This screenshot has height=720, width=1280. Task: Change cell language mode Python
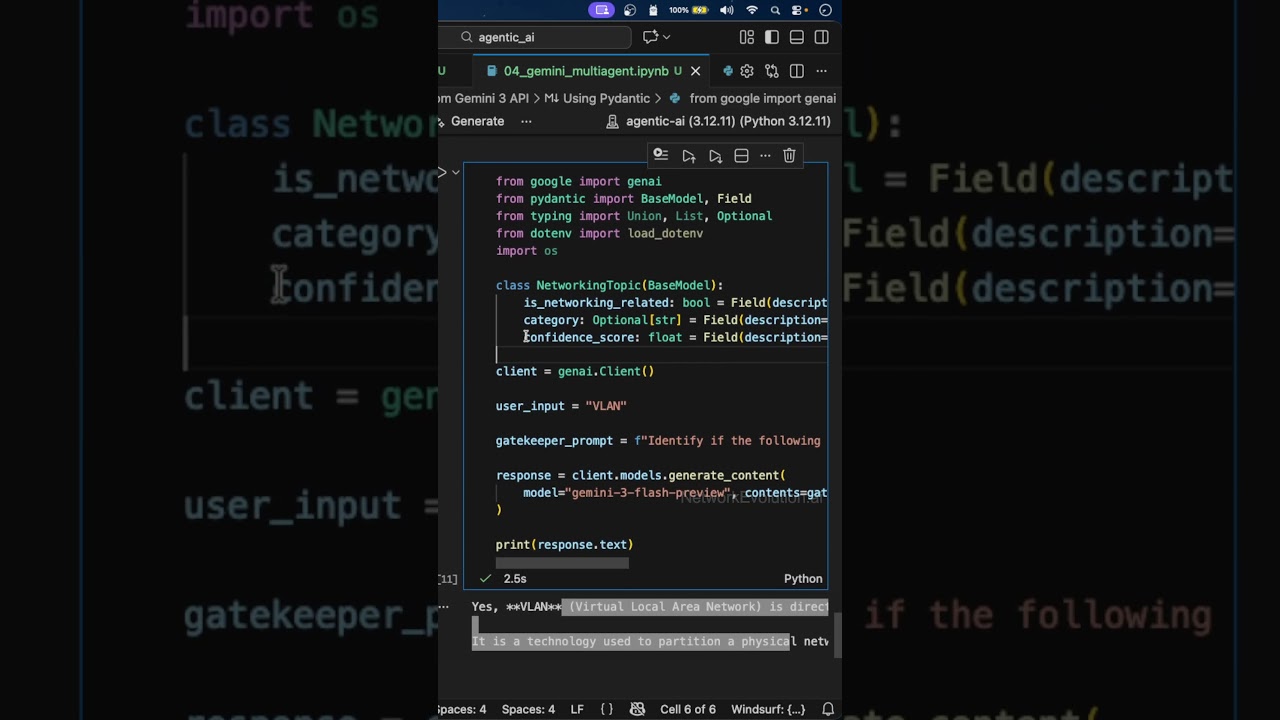click(803, 579)
